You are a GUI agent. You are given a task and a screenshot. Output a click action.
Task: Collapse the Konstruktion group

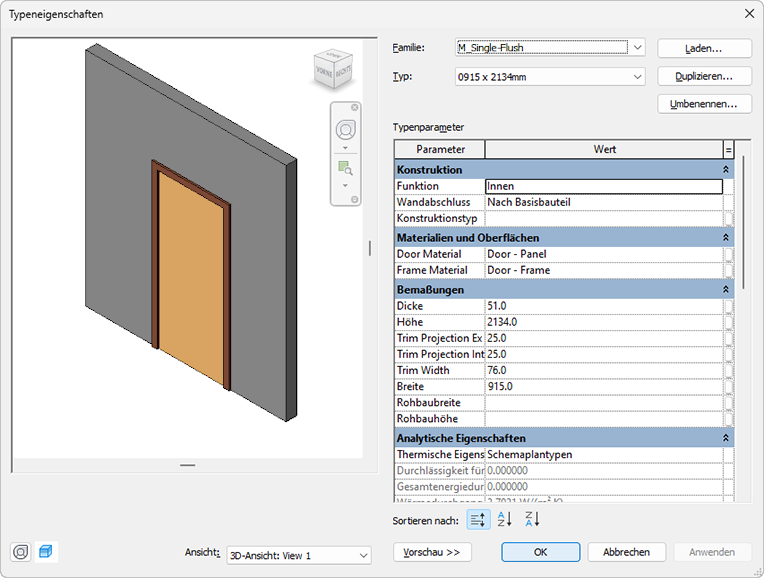click(x=726, y=170)
